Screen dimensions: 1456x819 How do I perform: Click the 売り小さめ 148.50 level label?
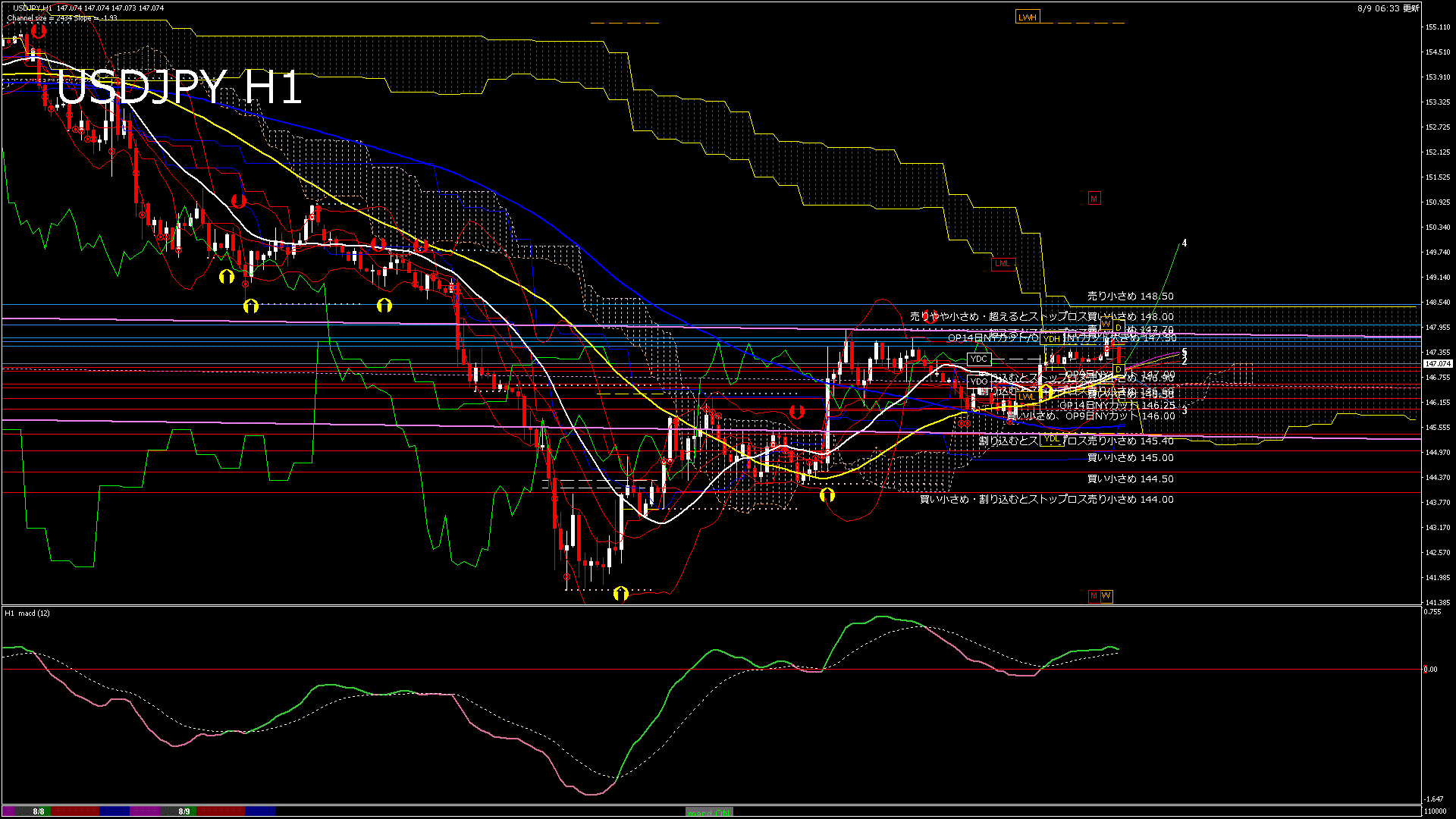coord(1130,297)
